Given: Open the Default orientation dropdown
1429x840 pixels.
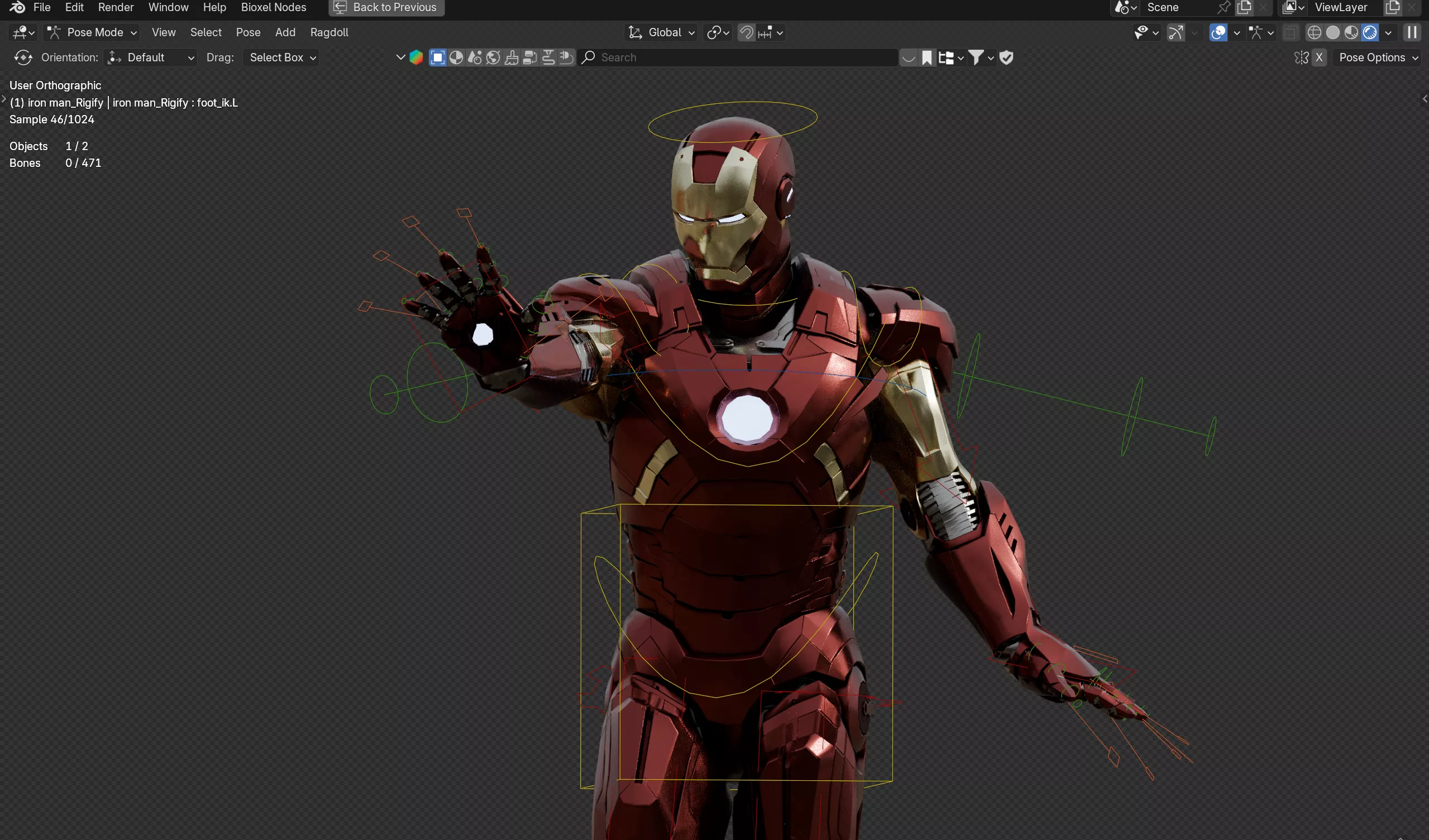Looking at the screenshot, I should pyautogui.click(x=151, y=57).
